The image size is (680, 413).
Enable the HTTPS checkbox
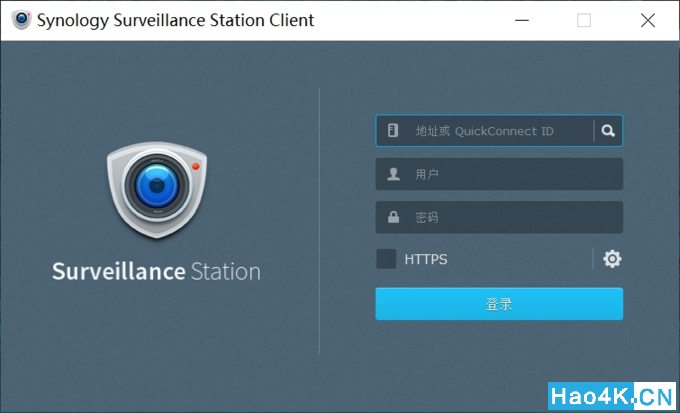(386, 259)
